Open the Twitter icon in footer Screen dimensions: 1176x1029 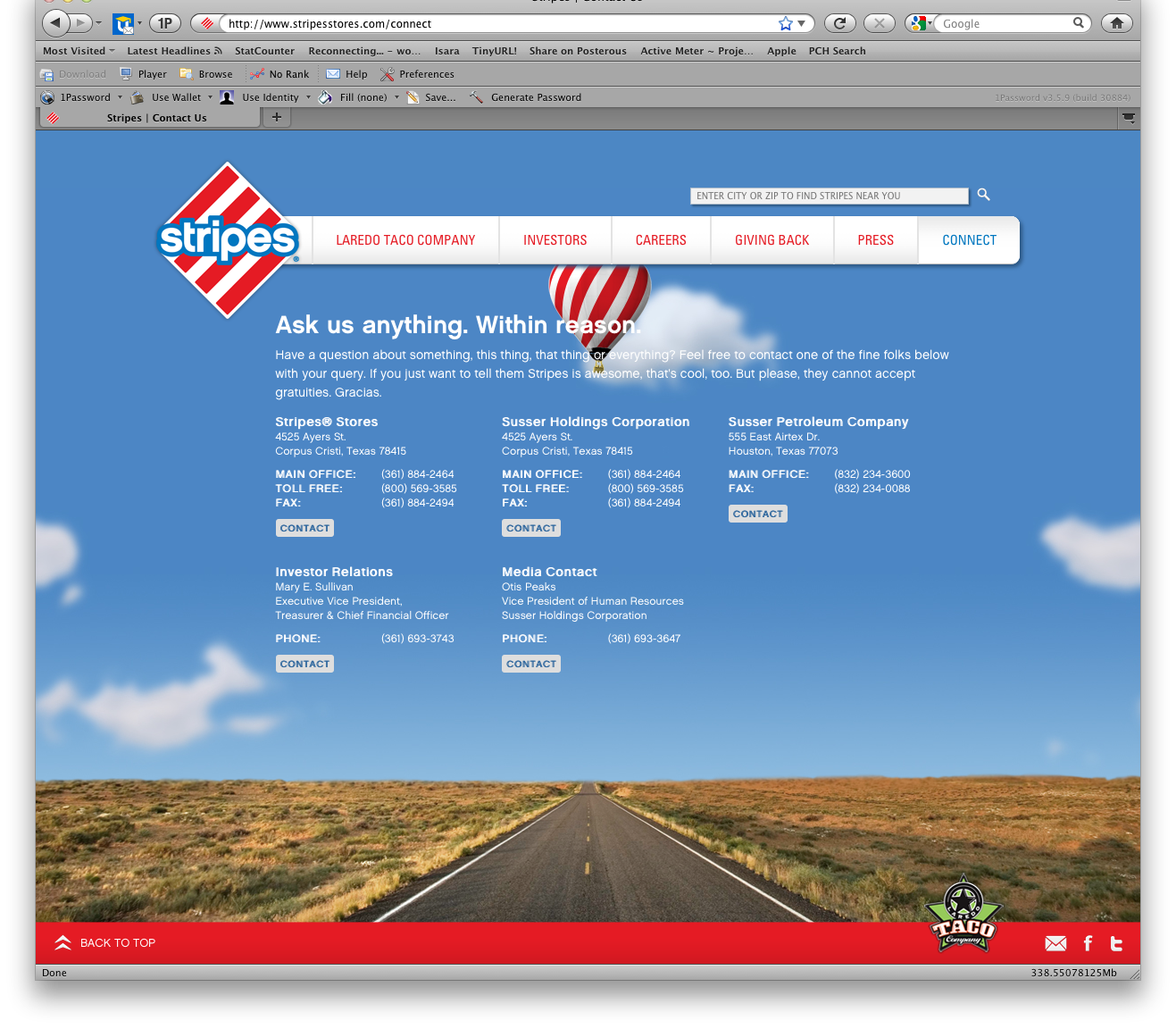pyautogui.click(x=1116, y=943)
